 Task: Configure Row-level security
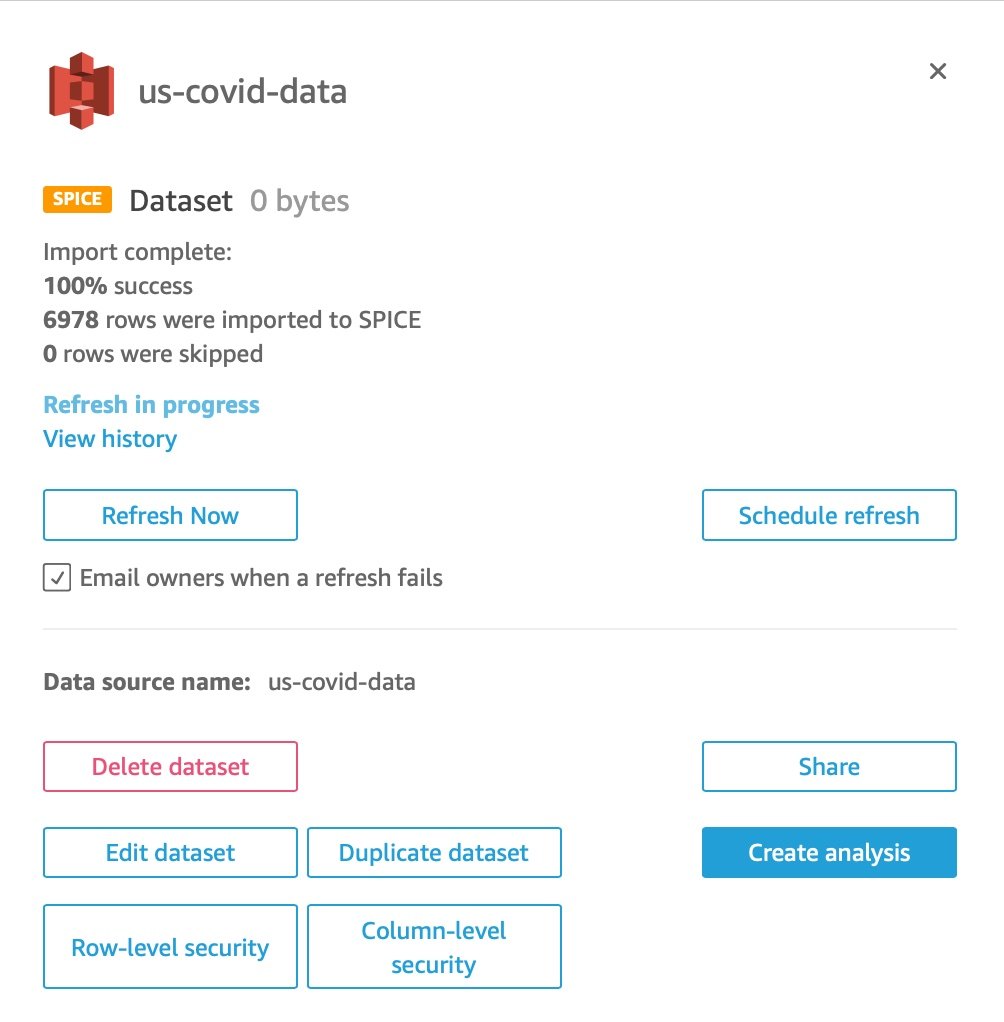tap(170, 947)
